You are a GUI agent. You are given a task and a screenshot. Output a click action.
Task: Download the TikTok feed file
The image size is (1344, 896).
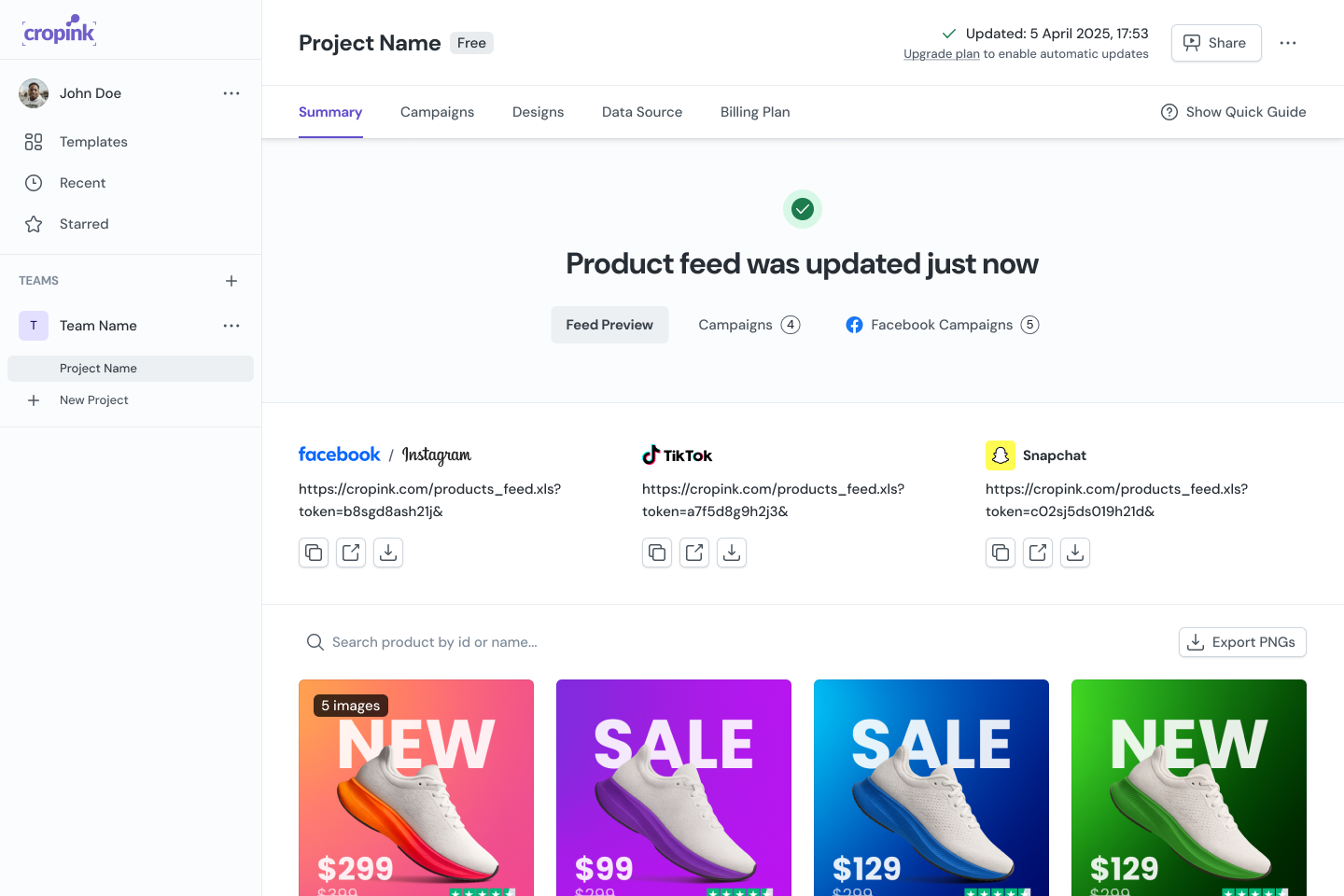coord(732,553)
